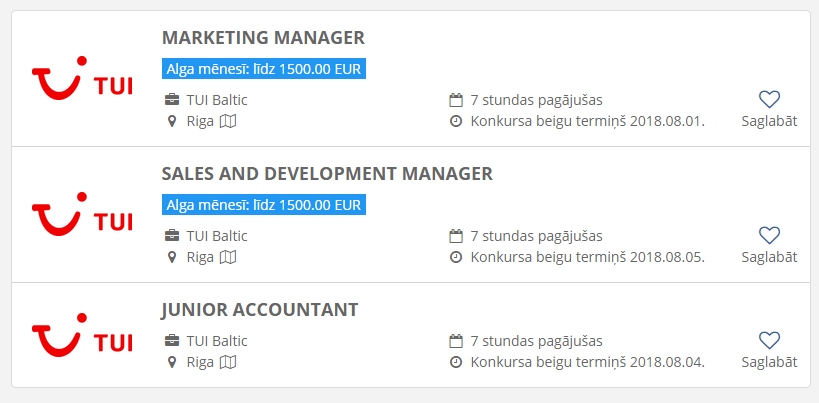Save the Sales and Development Manager listing
This screenshot has height=403, width=819.
(769, 235)
